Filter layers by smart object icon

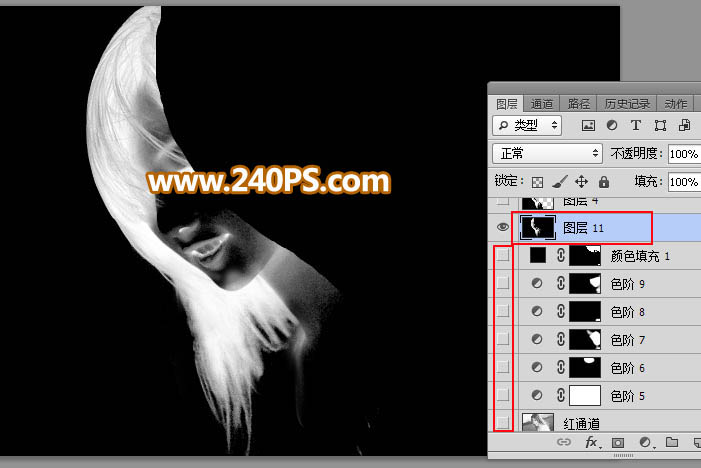tap(684, 125)
